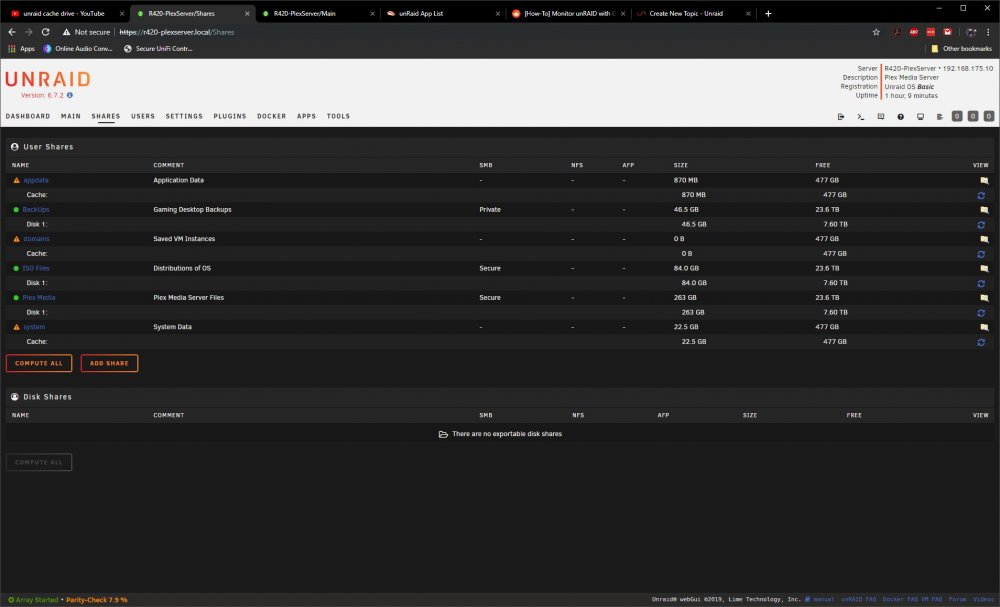This screenshot has width=1000, height=607.
Task: Open the system Info monitor icon
Action: (920, 117)
